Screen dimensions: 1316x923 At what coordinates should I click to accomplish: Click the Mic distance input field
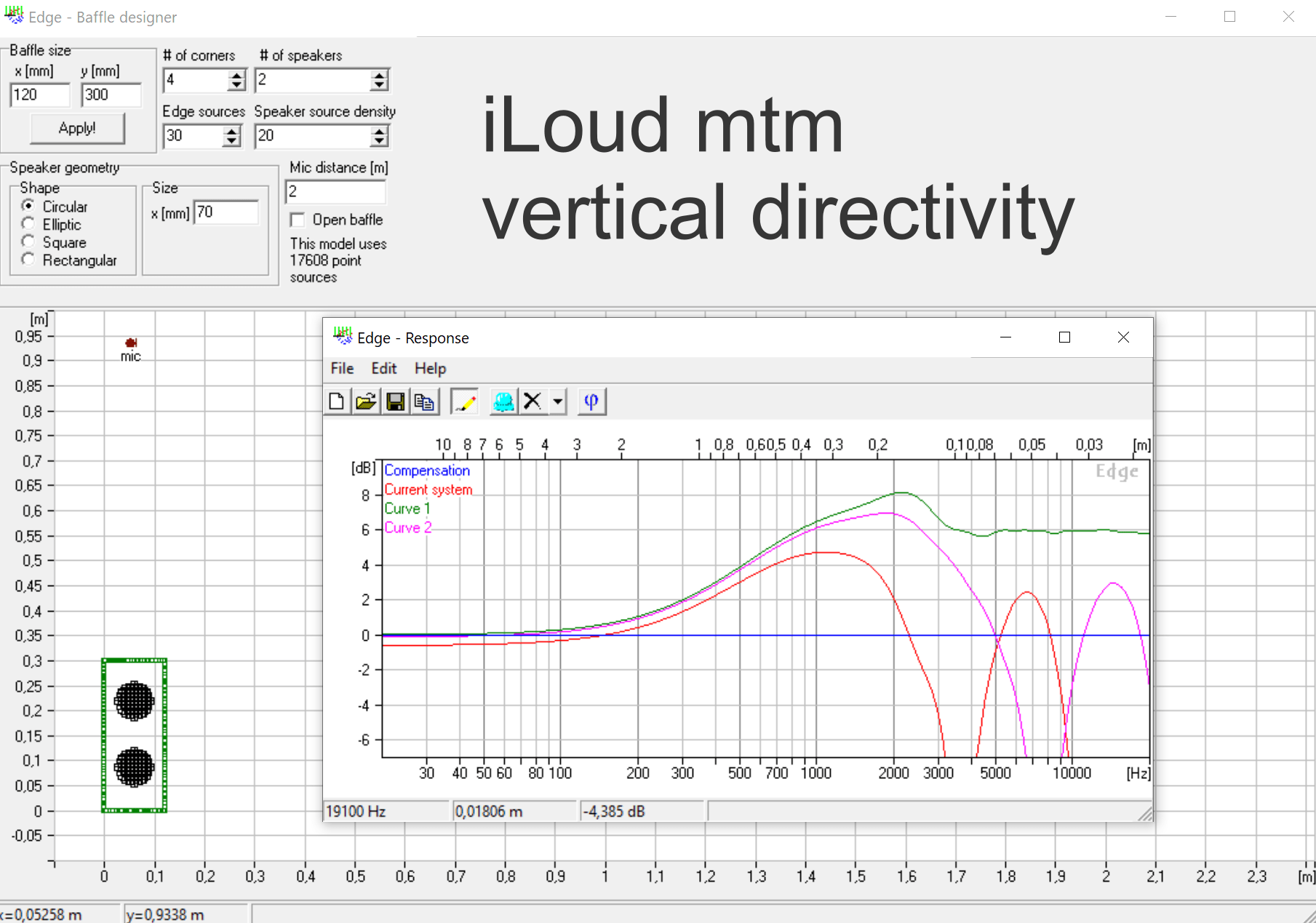click(x=335, y=192)
